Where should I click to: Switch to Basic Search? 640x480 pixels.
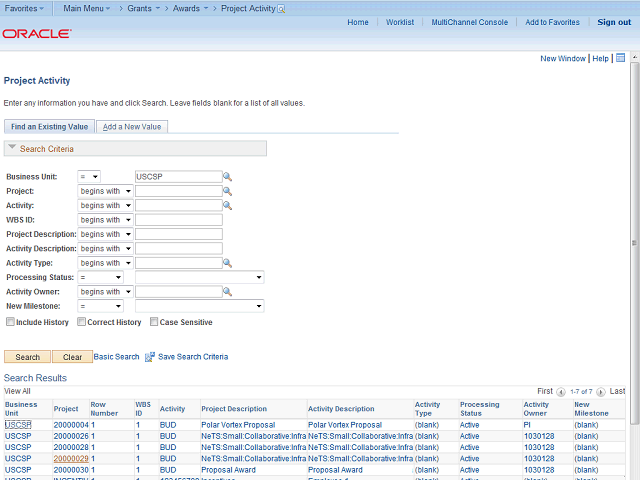(116, 357)
